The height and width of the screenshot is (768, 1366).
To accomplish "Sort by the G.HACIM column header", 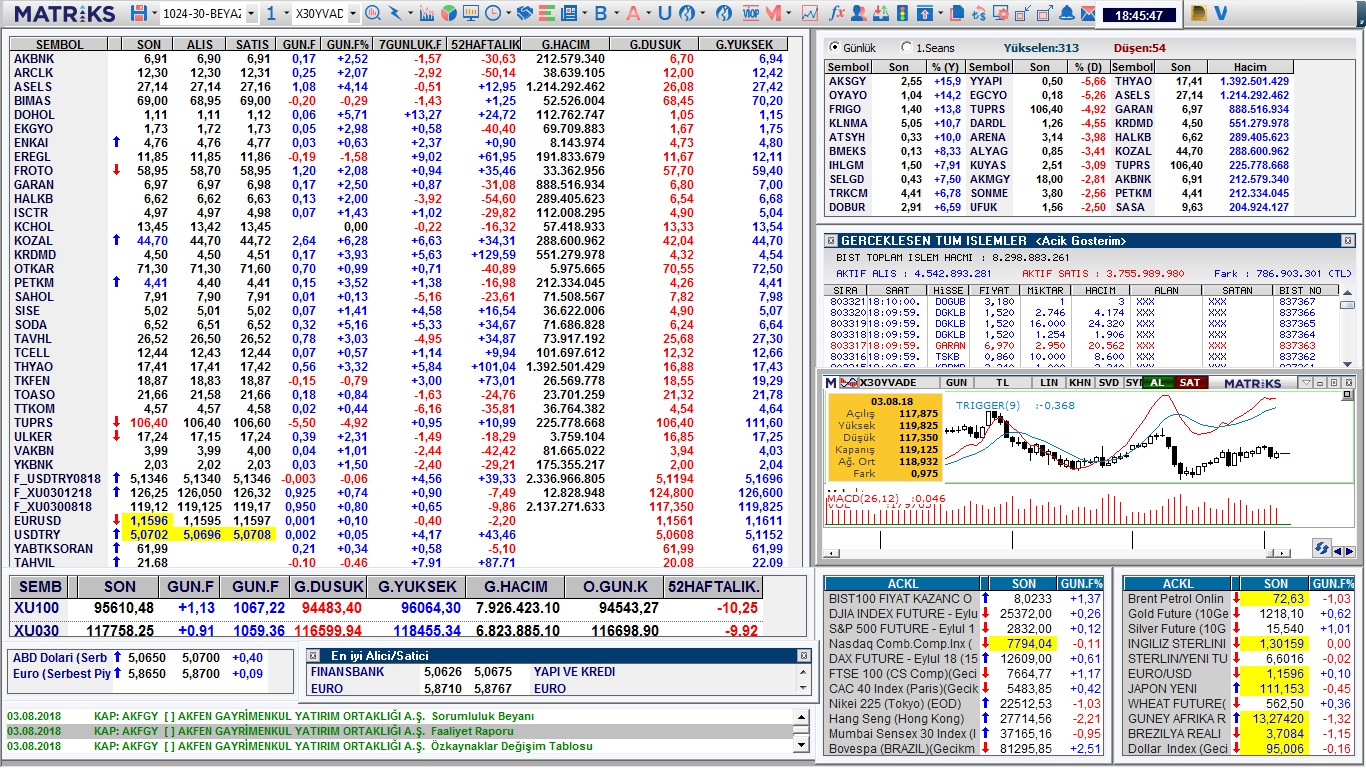I will point(566,45).
